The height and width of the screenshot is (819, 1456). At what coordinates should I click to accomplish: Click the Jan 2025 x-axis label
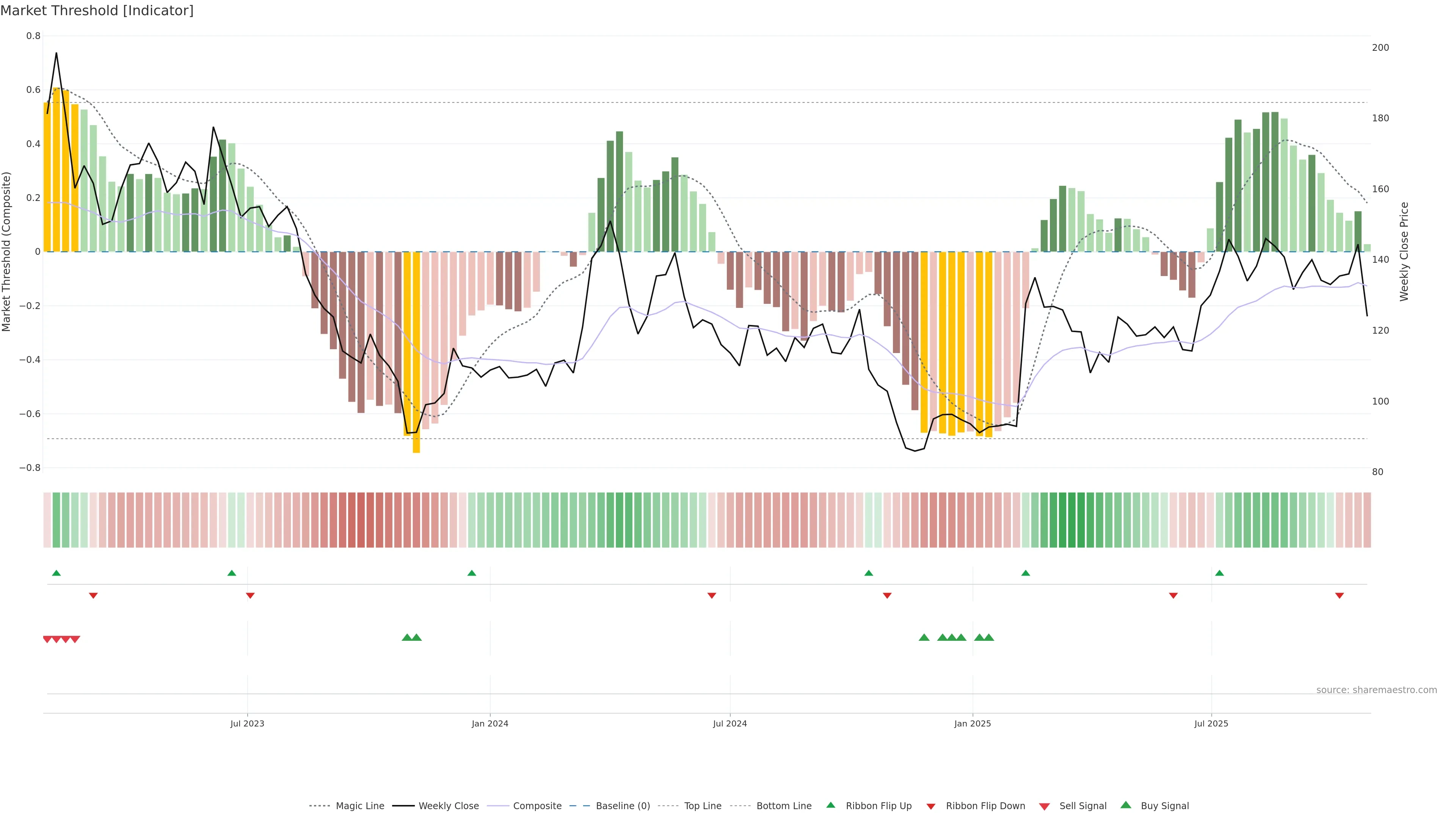click(x=972, y=723)
